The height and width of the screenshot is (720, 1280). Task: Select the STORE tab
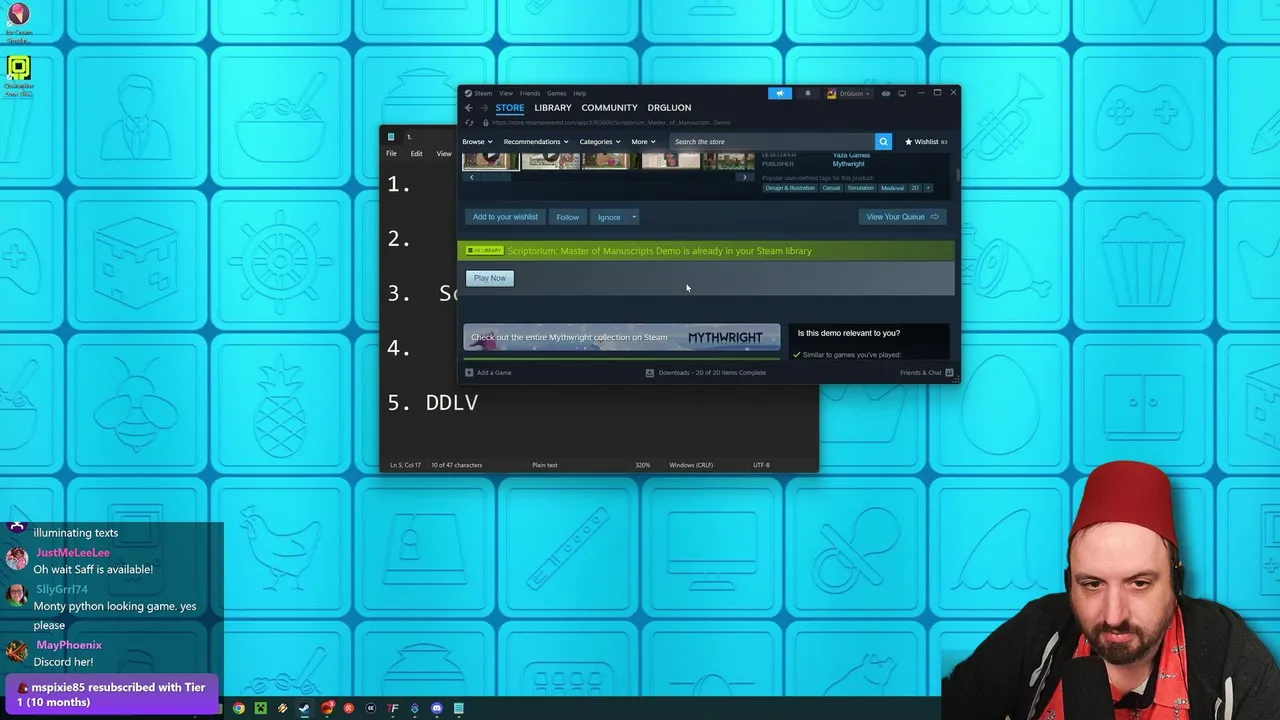510,108
